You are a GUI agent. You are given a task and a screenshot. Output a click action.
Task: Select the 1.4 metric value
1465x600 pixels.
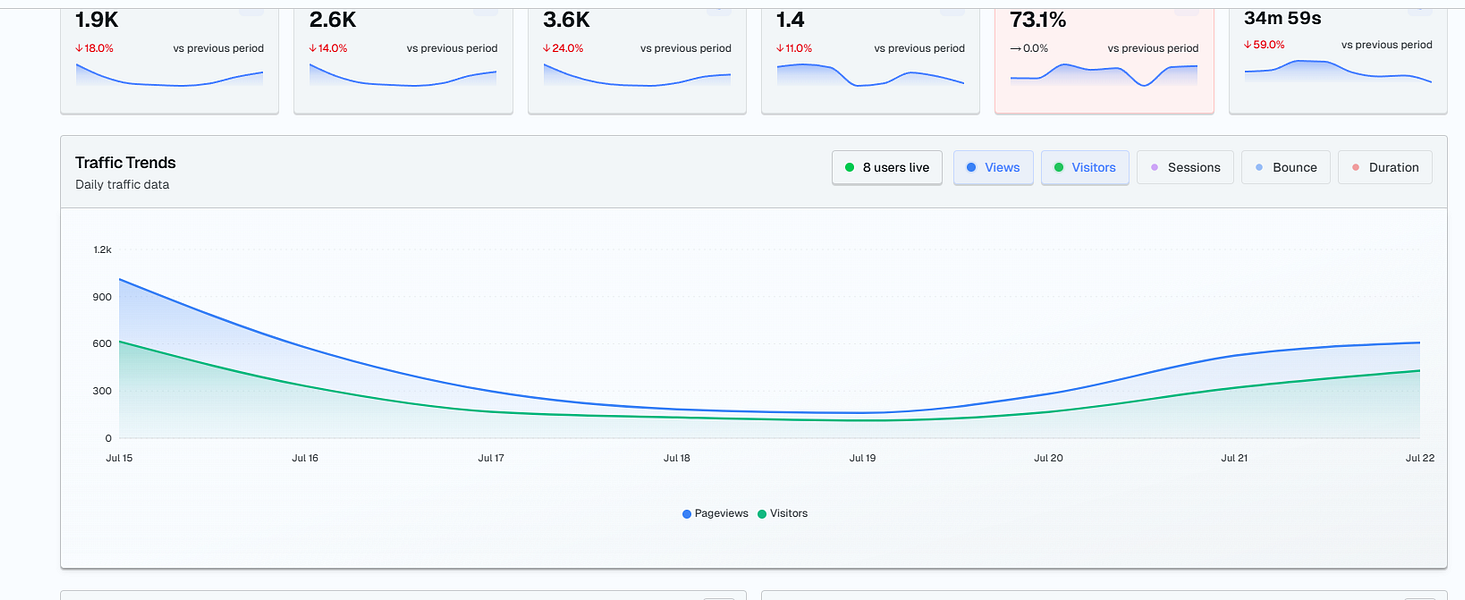pos(790,19)
